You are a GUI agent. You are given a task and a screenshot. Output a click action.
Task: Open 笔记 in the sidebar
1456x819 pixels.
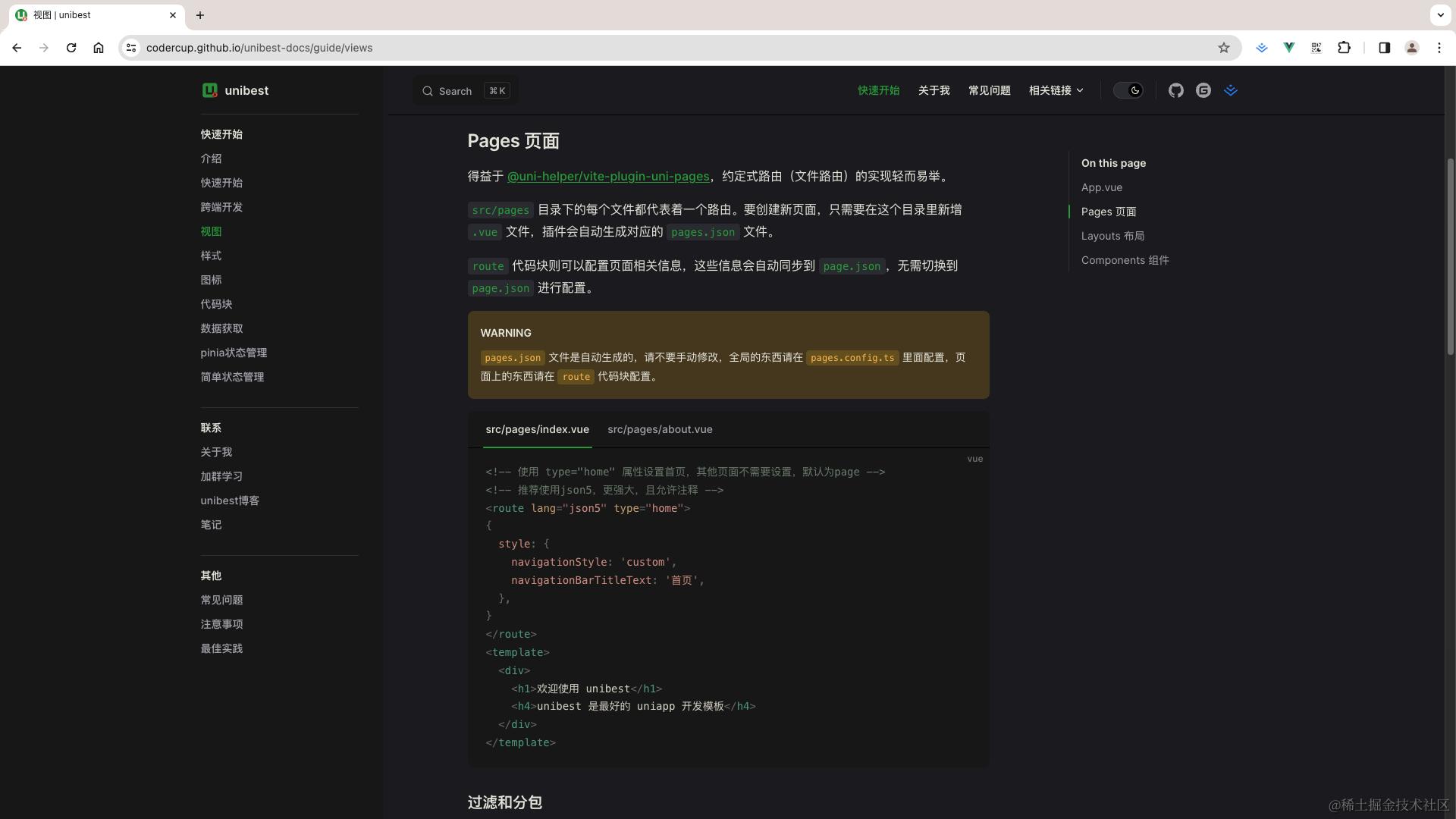[212, 526]
